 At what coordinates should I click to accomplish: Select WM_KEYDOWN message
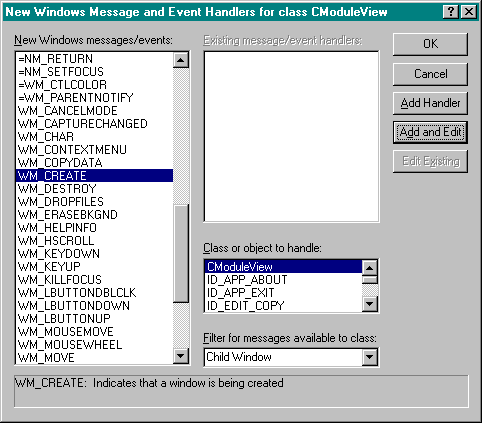tap(94, 254)
